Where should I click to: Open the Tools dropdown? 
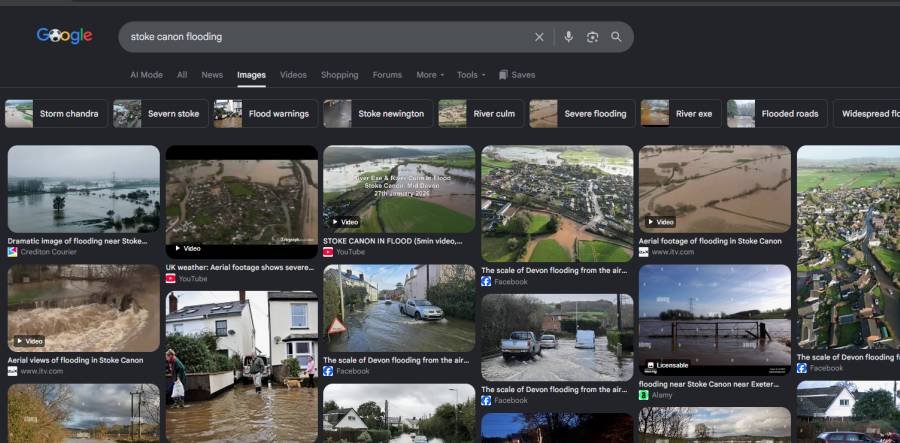click(x=471, y=75)
